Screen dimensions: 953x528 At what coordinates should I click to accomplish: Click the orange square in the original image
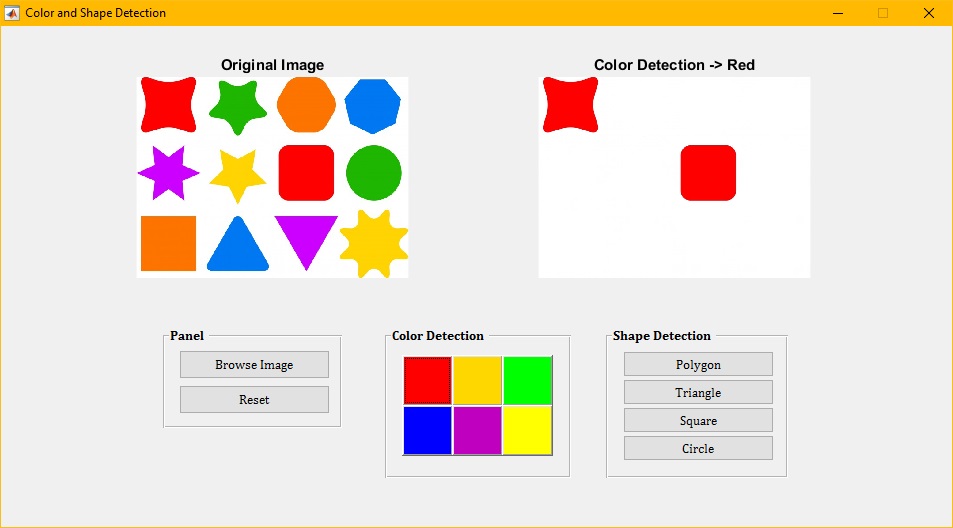click(x=168, y=243)
